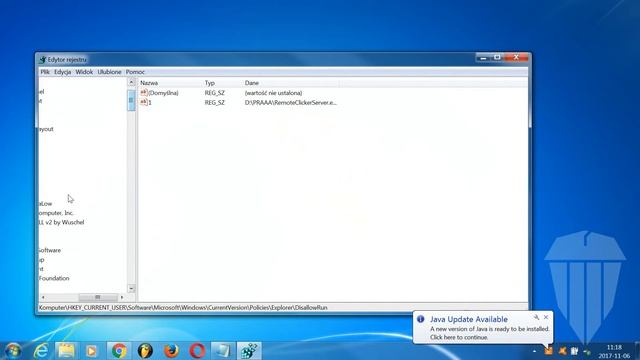Click tree scrollbar down arrow

pos(131,288)
